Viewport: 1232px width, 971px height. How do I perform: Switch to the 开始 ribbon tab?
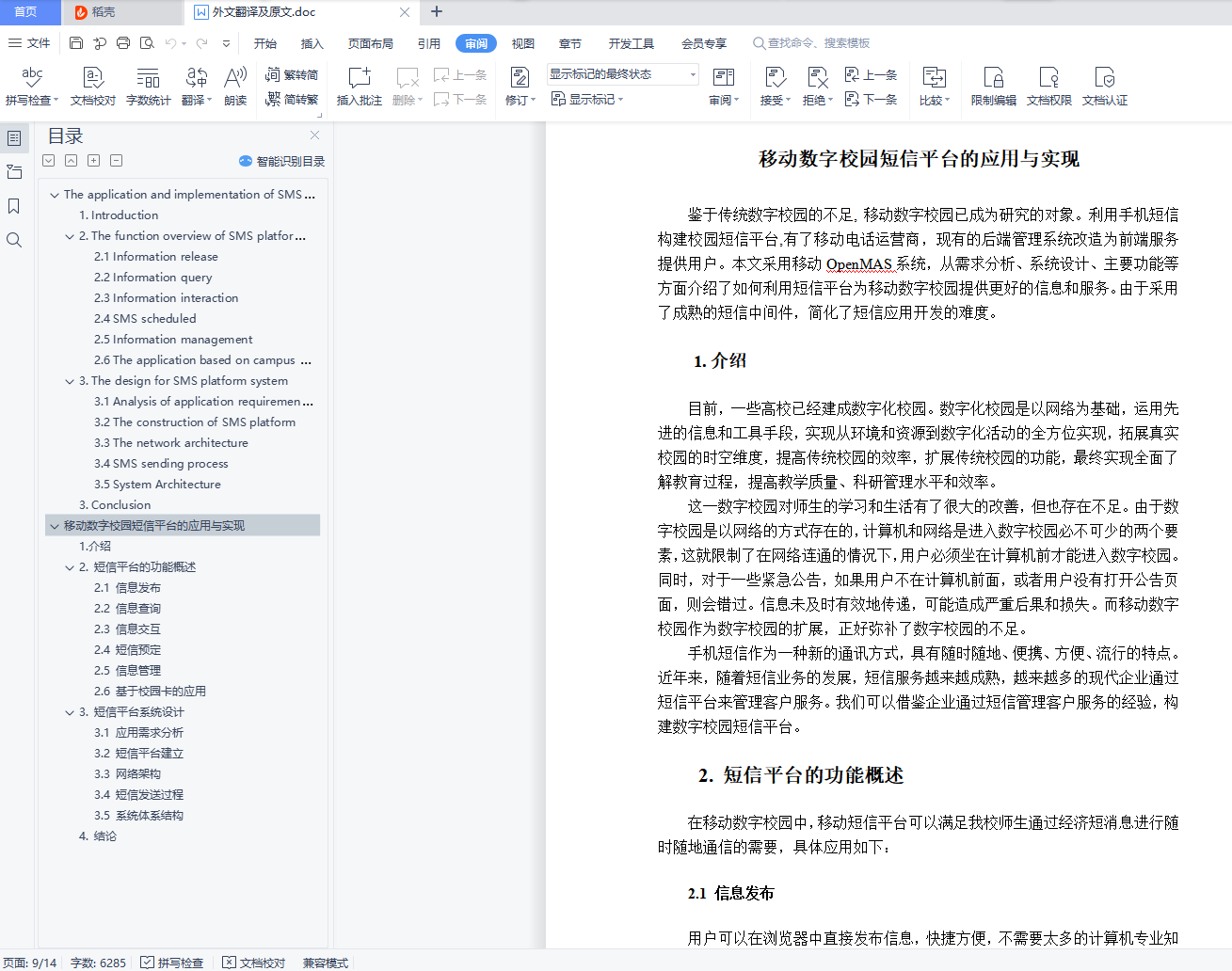point(265,43)
